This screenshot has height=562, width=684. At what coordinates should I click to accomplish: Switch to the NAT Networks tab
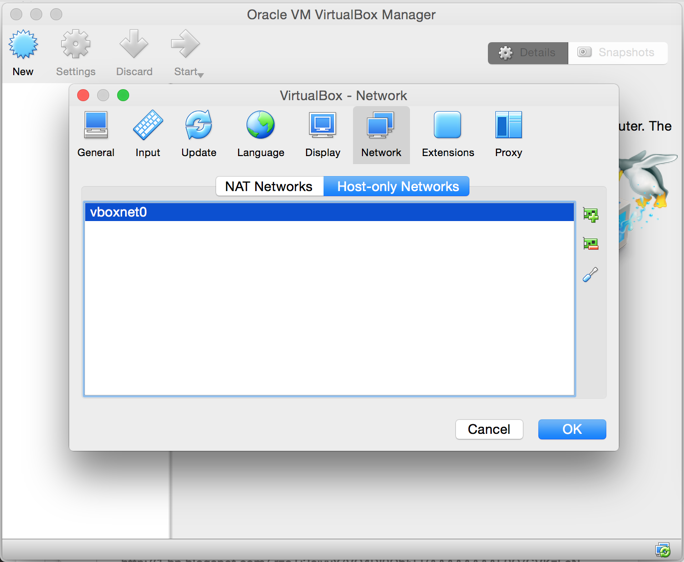[x=269, y=186]
